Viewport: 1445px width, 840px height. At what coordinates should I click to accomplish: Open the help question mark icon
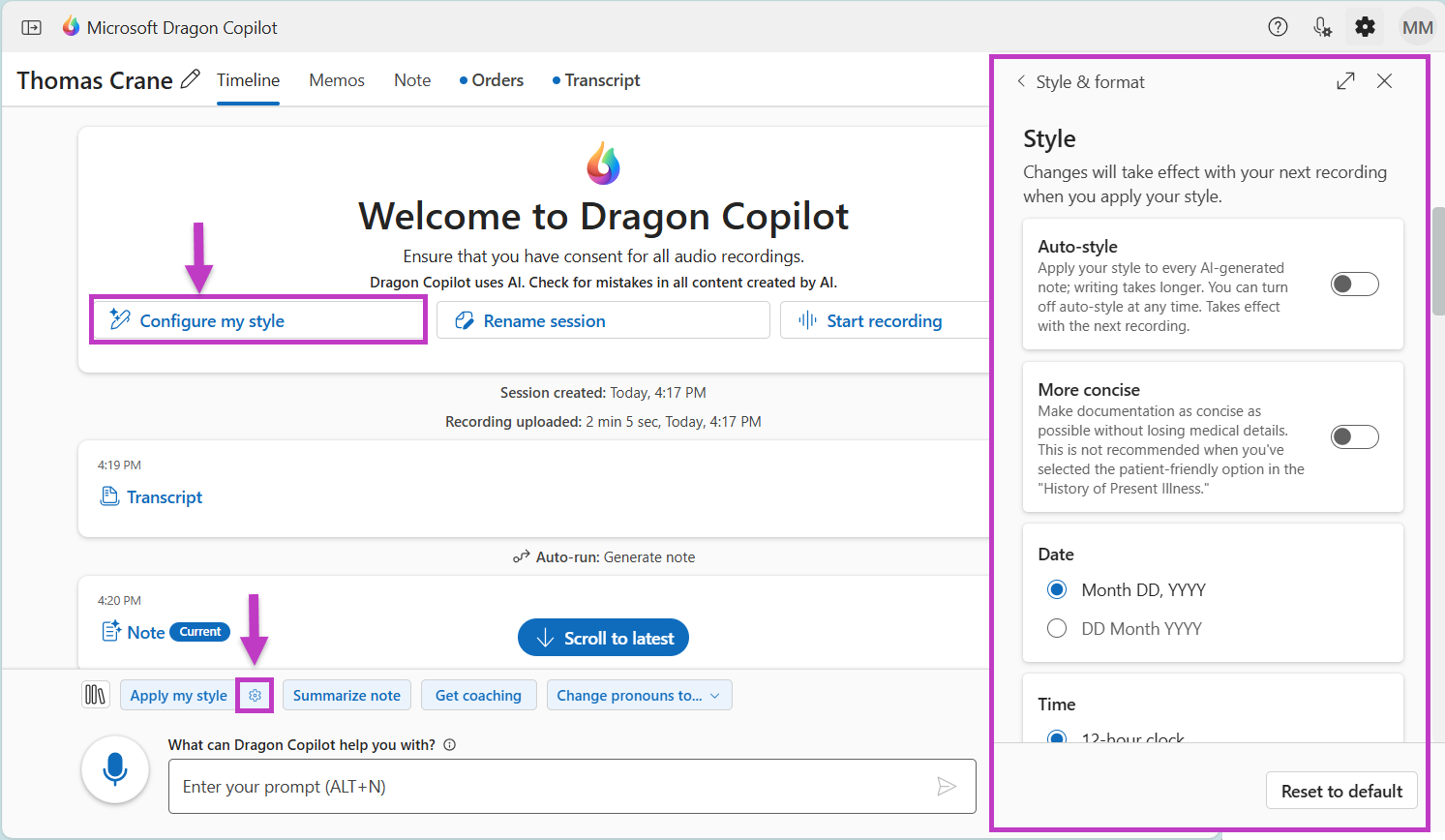(1278, 27)
